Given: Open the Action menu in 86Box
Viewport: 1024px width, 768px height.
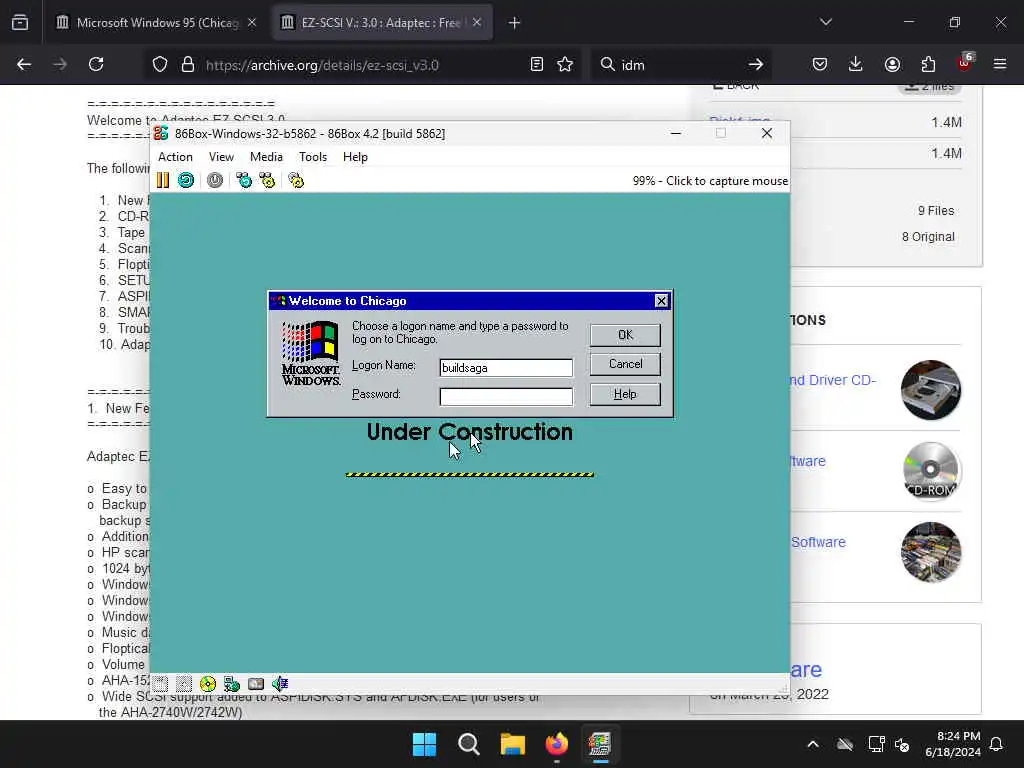Looking at the screenshot, I should pos(175,157).
